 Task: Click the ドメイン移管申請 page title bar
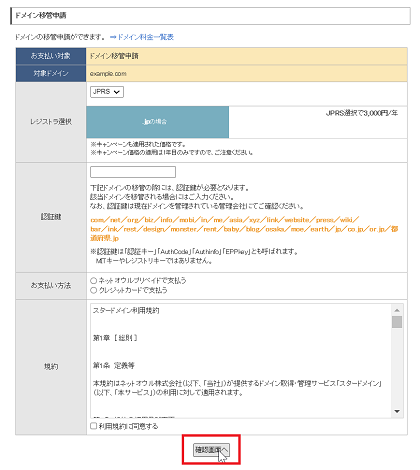[x=210, y=16]
